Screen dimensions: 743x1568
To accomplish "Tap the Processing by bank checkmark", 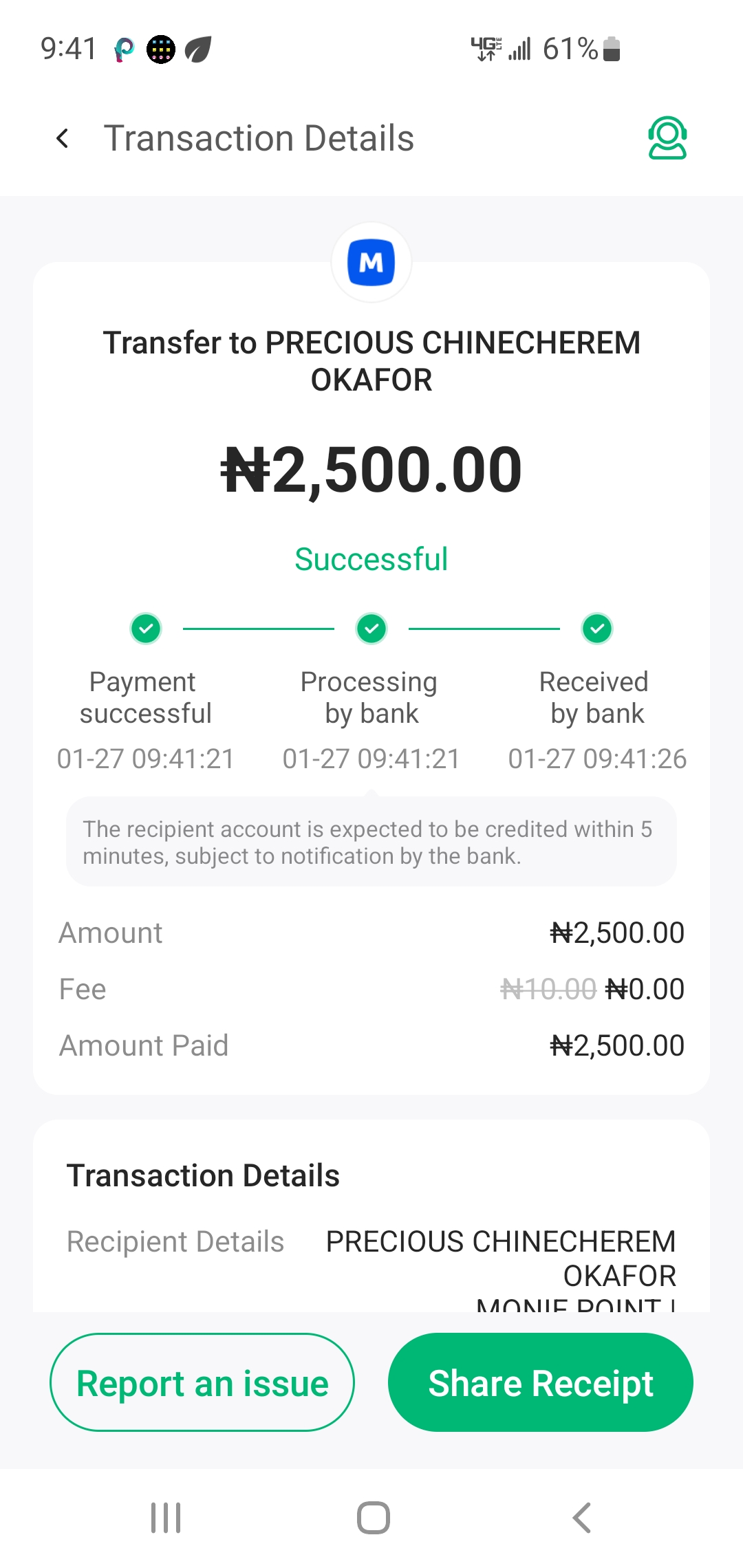I will 371,629.
